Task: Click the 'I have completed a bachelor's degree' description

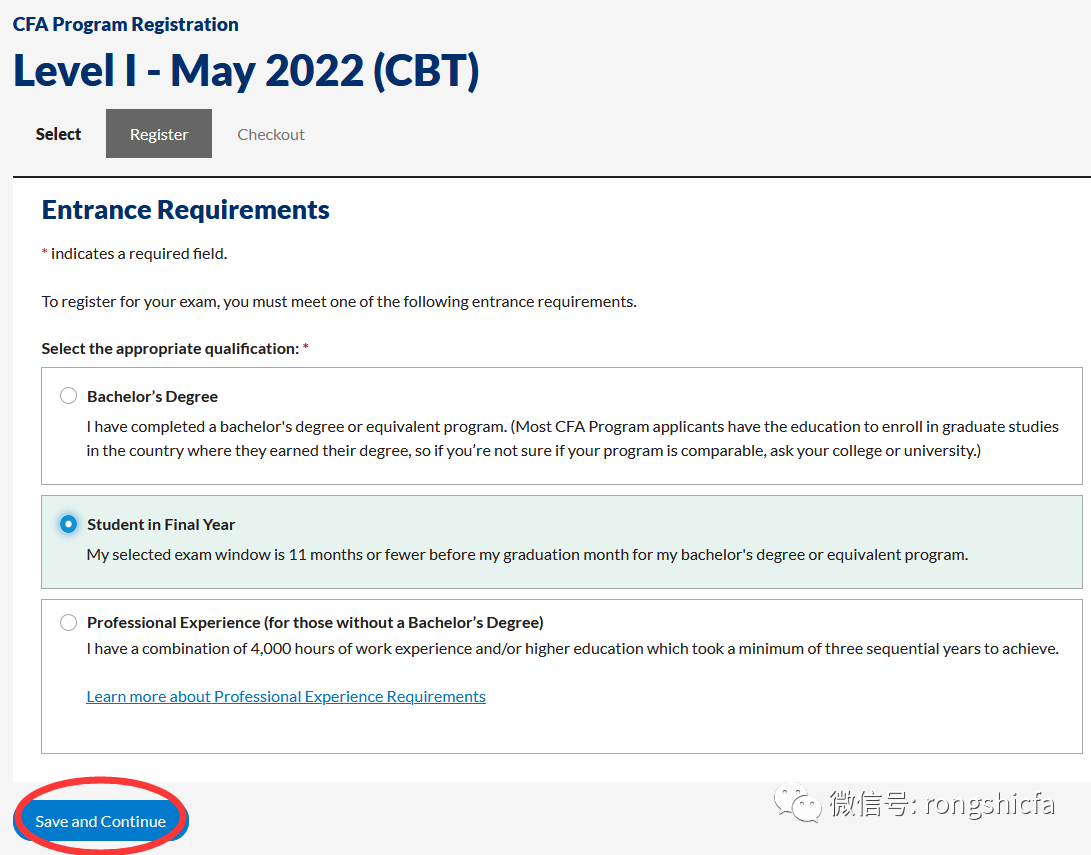Action: pos(573,438)
